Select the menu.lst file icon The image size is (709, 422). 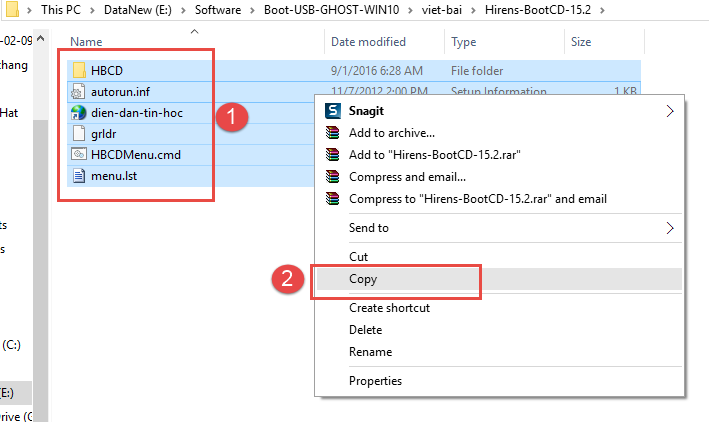(80, 176)
